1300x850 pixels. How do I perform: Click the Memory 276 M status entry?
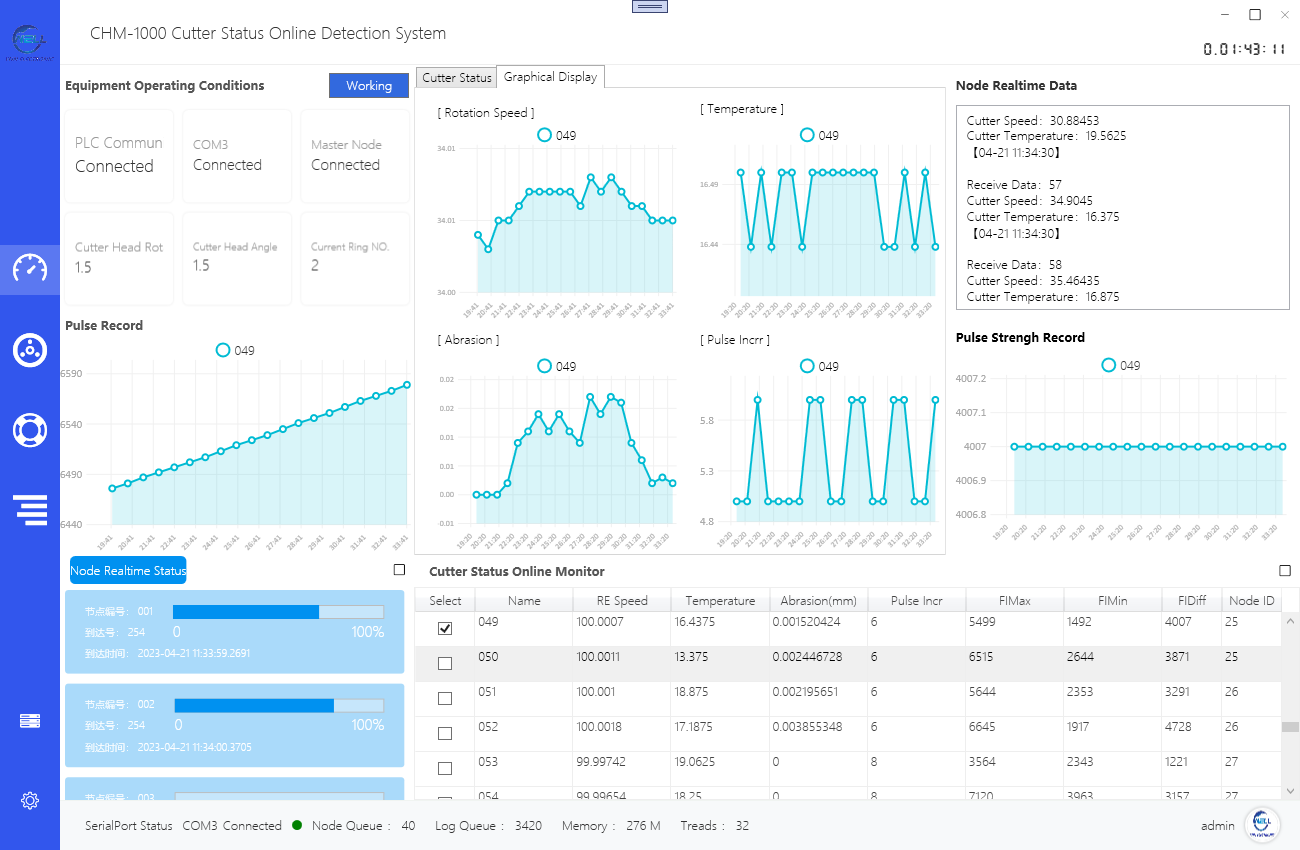point(611,826)
